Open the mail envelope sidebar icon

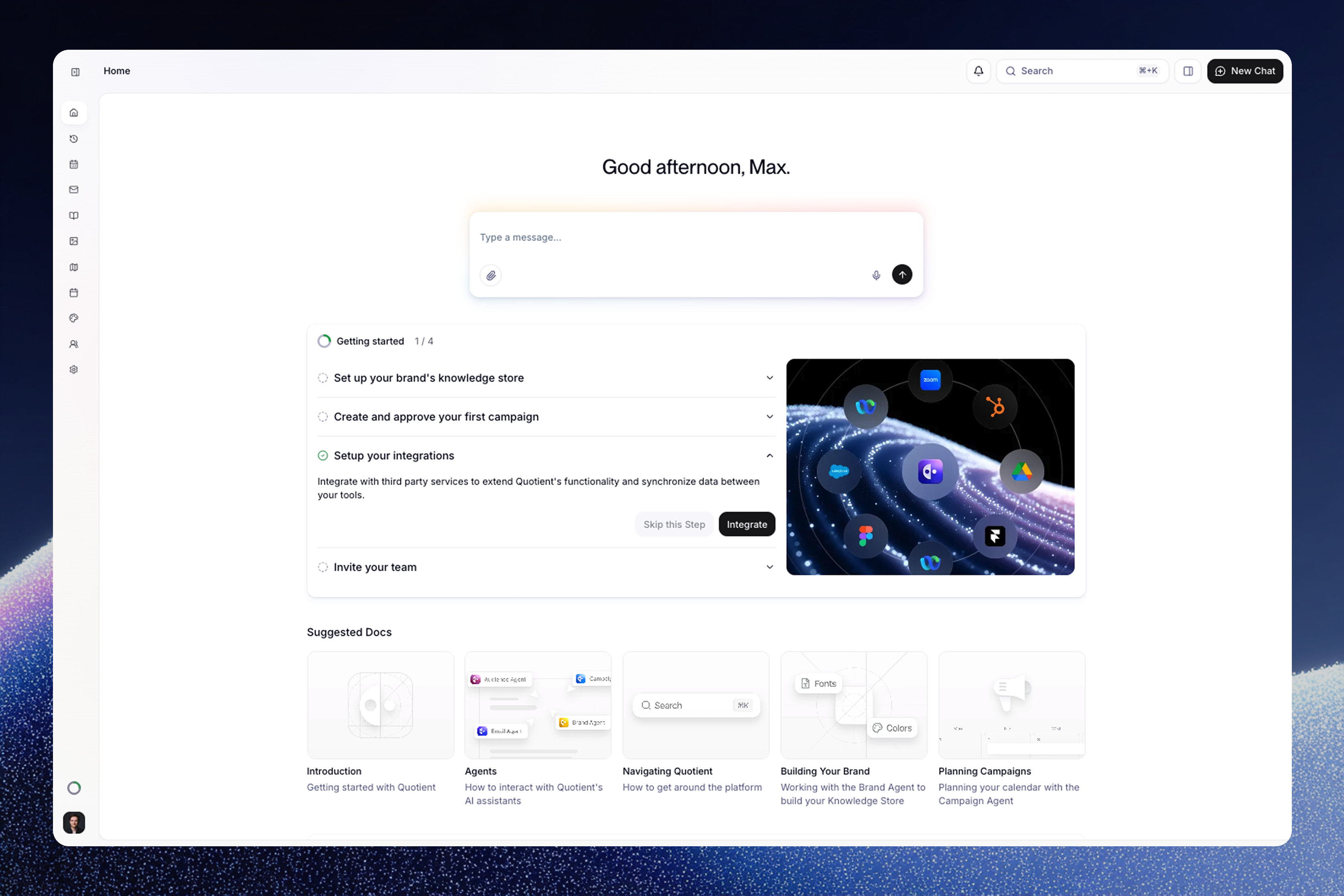tap(74, 190)
